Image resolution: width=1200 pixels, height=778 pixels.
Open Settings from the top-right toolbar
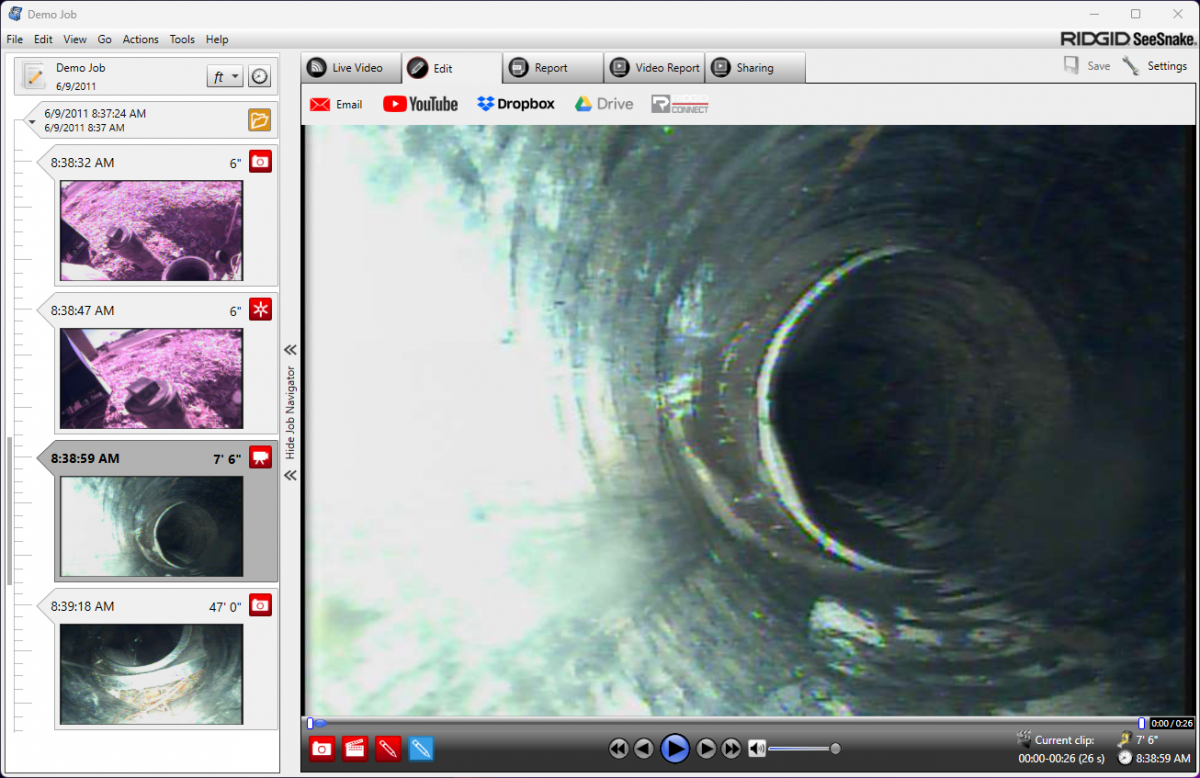tap(1156, 65)
